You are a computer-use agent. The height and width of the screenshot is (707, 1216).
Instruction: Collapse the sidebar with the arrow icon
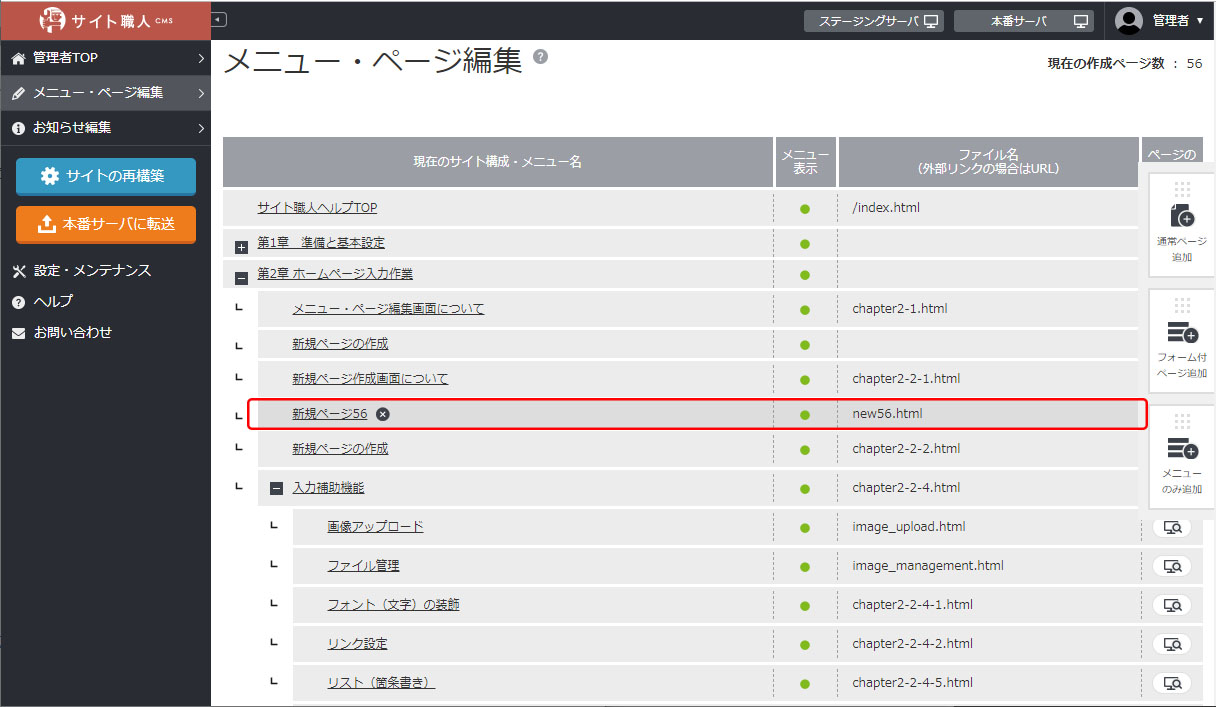tap(219, 19)
